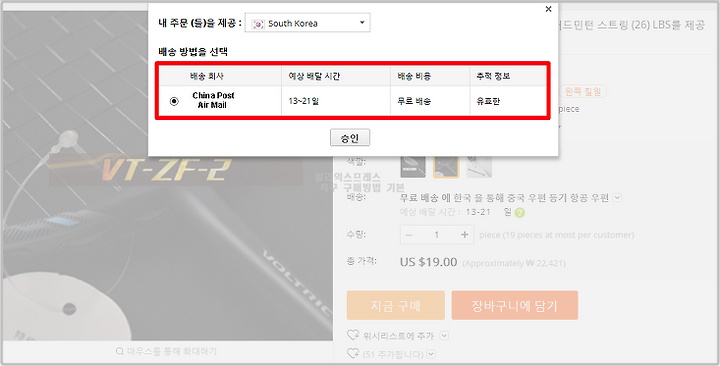Click the 장바구니에 담기 add to cart button
Screen dimensions: 720x366
[515, 305]
